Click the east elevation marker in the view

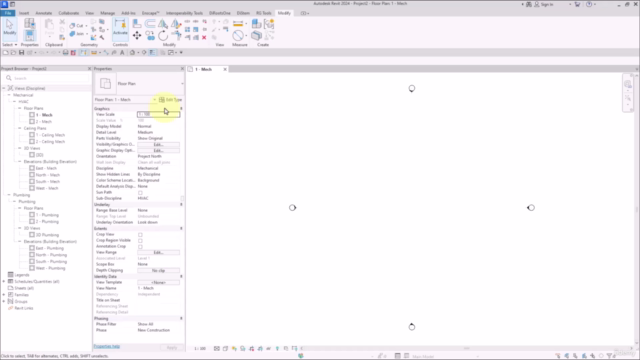(x=531, y=208)
